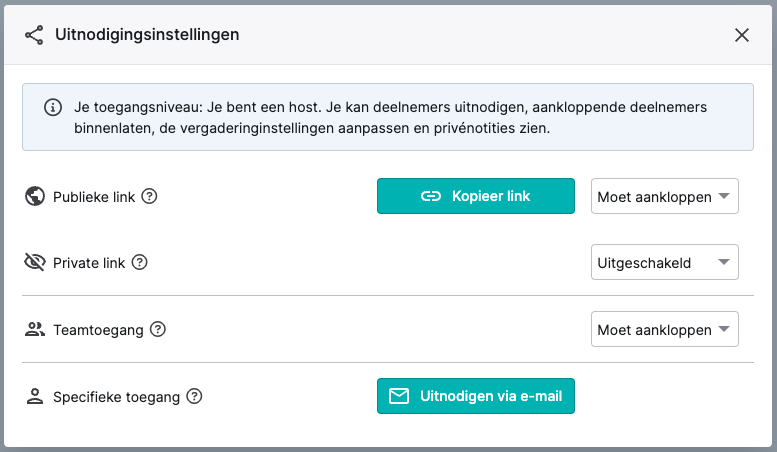Open Teamtoegang Moet aankloppen dropdown
Viewport: 777px width, 452px height.
(665, 329)
